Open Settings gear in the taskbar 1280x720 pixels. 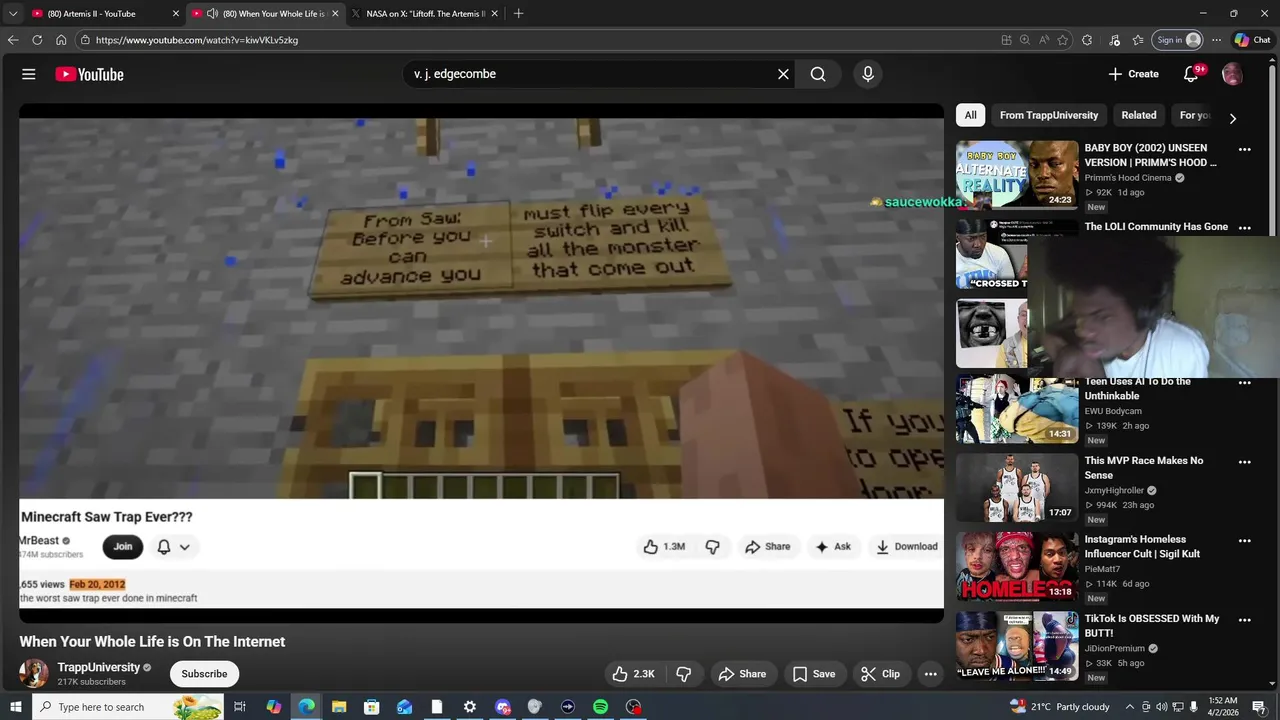click(x=470, y=707)
